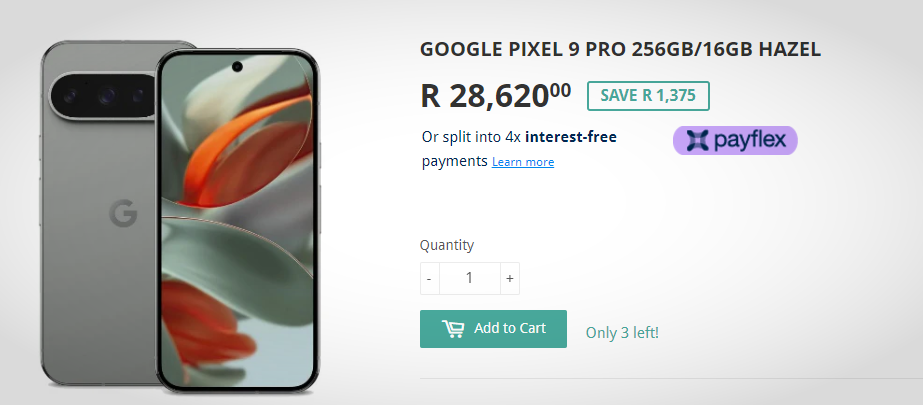Click the Google G logo on phone back
923x405 pixels.
coord(123,213)
